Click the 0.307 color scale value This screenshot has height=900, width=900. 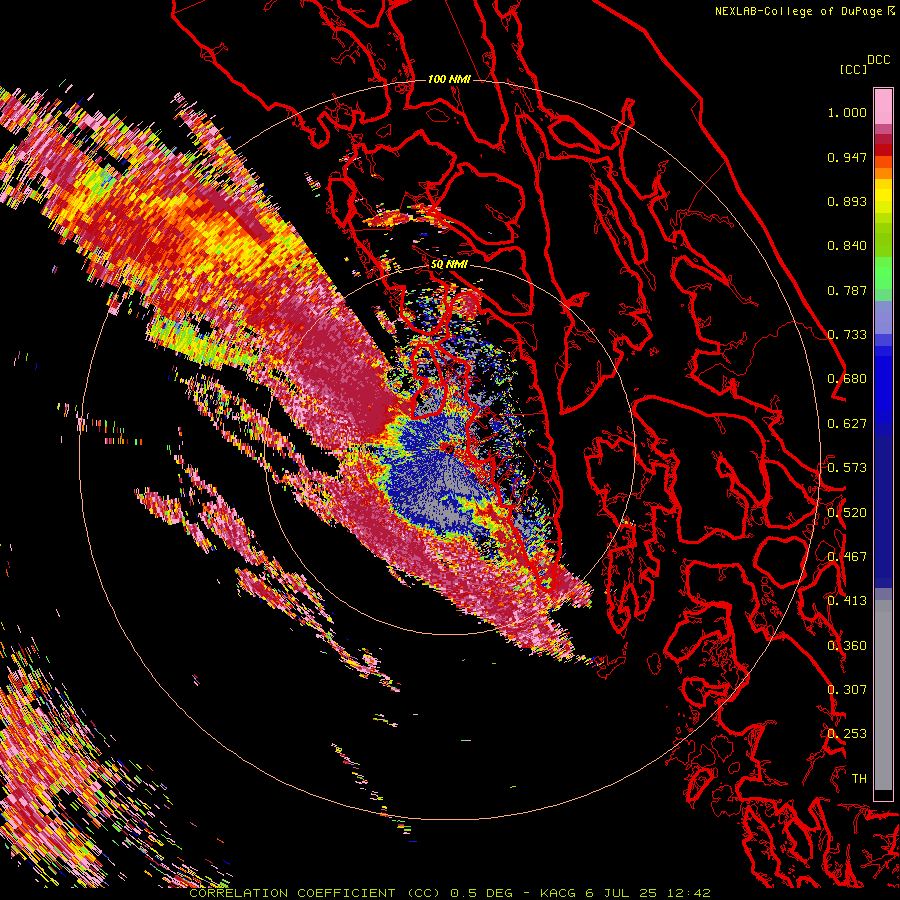[847, 690]
